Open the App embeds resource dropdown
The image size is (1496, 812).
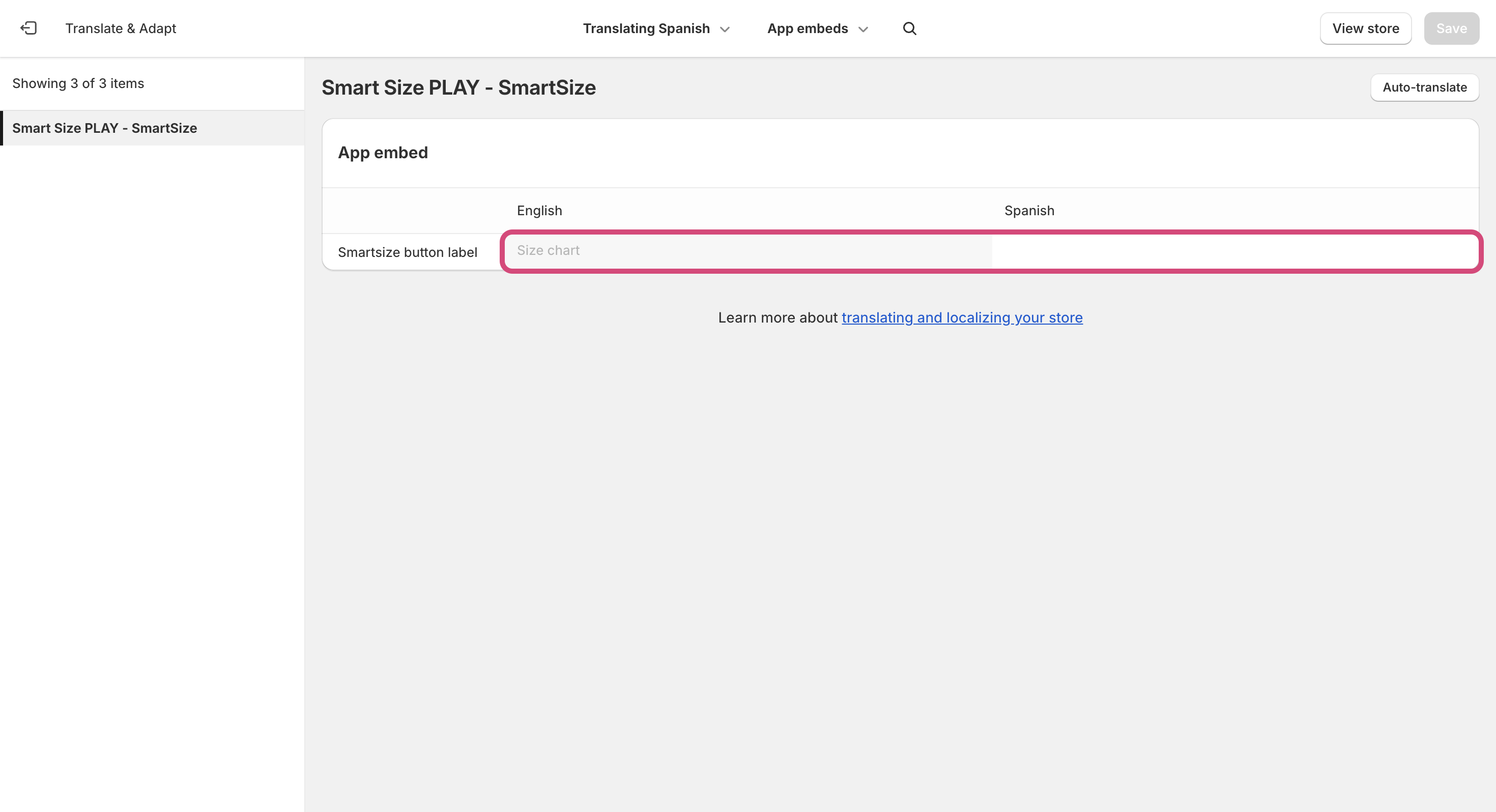point(818,28)
